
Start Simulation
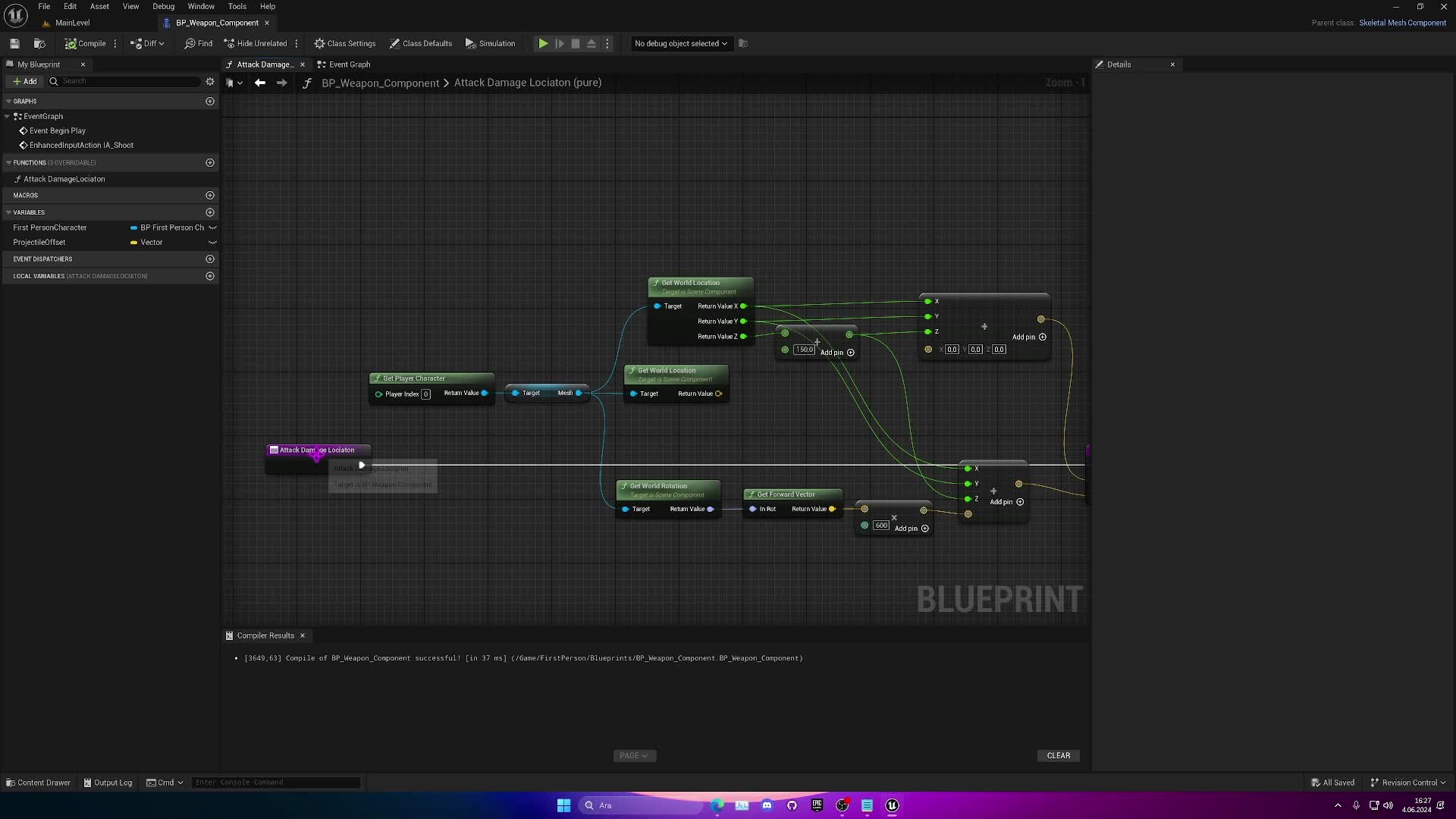tap(490, 44)
